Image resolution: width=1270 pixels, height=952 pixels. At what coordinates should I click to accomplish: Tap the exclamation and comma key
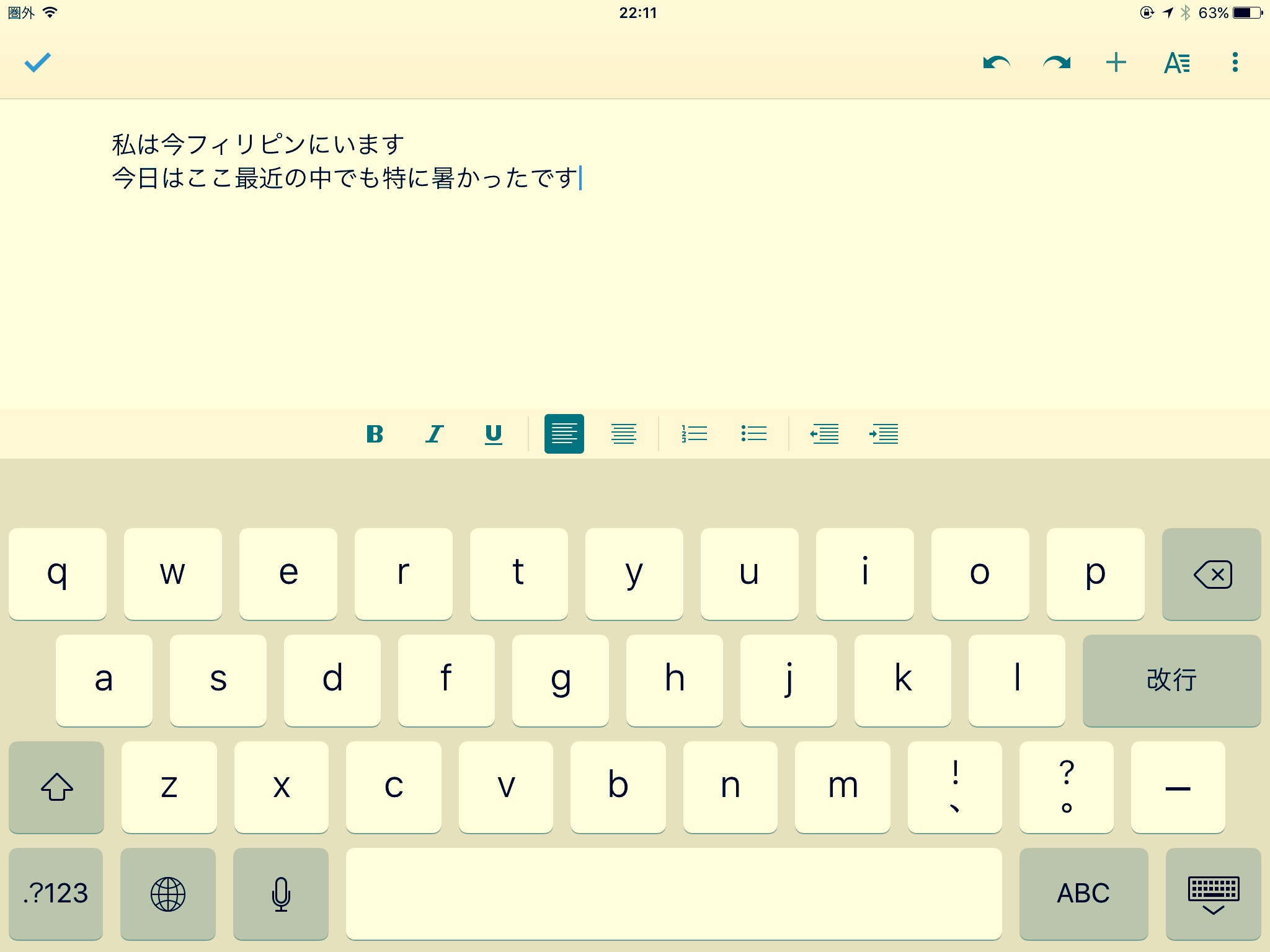pyautogui.click(x=955, y=787)
